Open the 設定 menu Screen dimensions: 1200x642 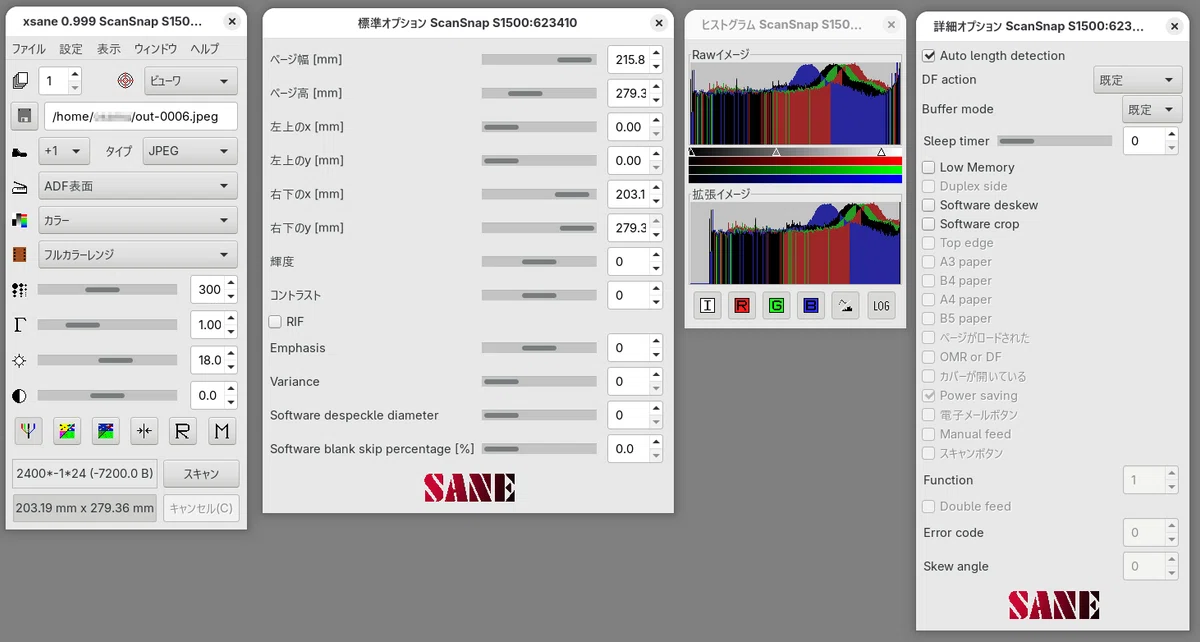[x=71, y=49]
